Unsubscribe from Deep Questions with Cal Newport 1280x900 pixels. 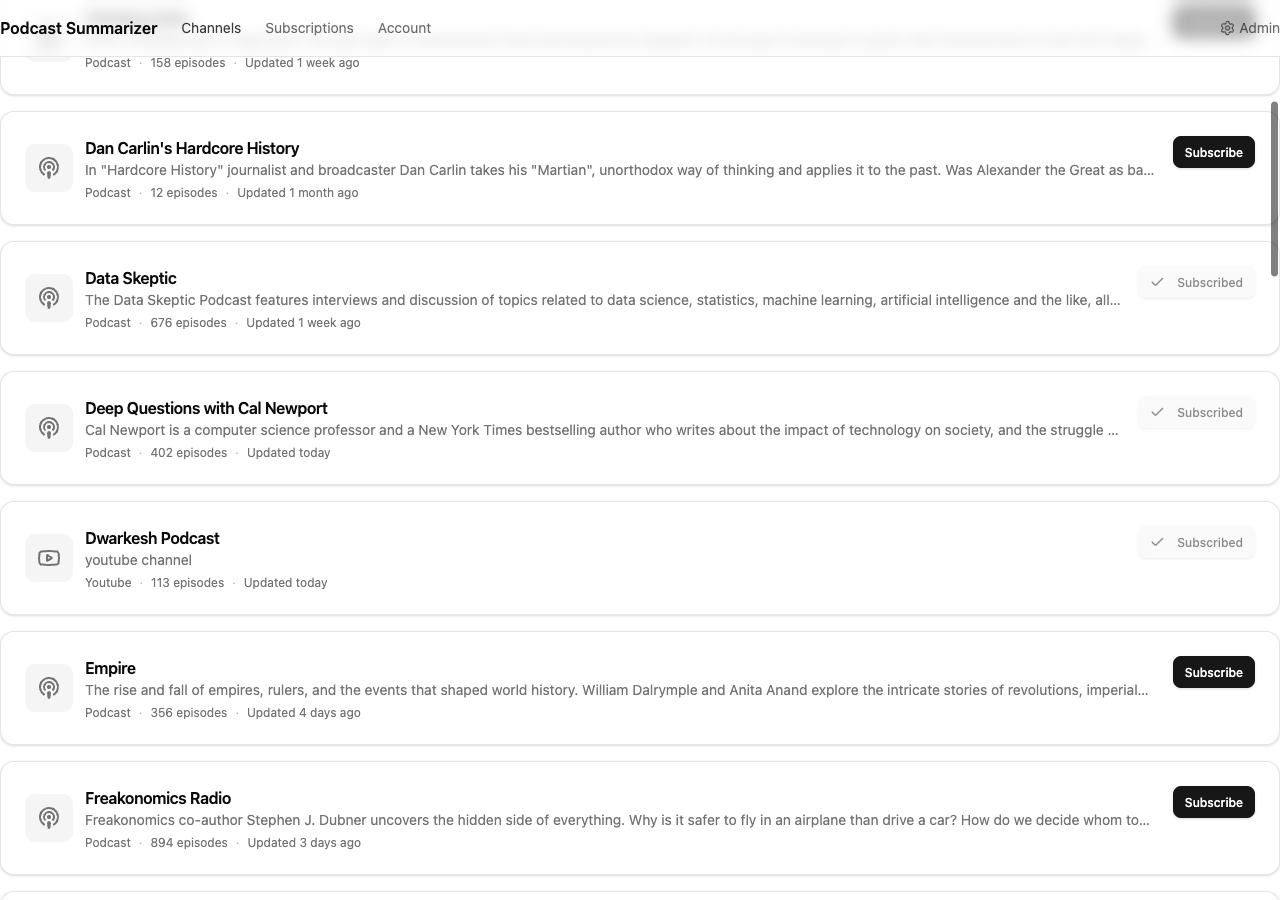[1196, 412]
